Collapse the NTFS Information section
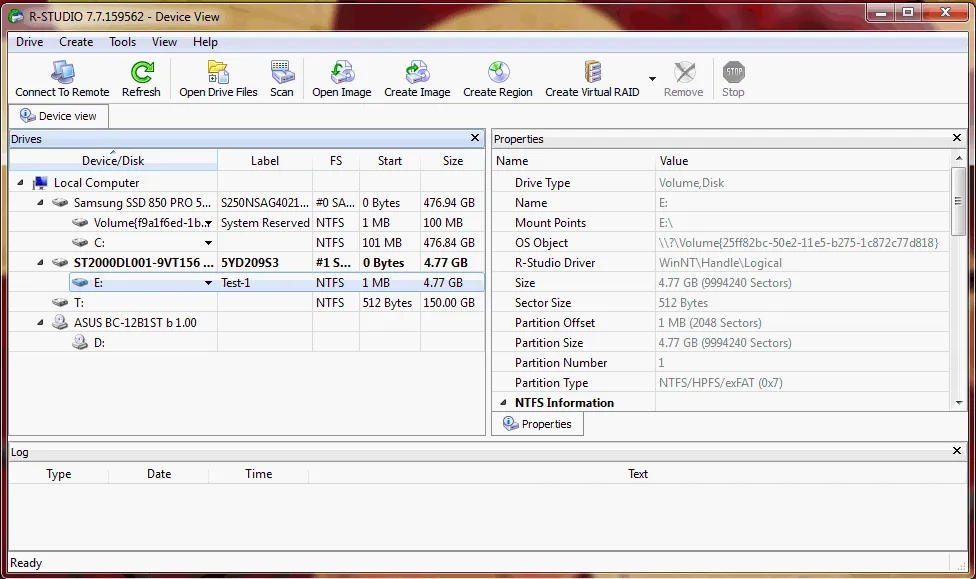This screenshot has height=579, width=976. [504, 402]
